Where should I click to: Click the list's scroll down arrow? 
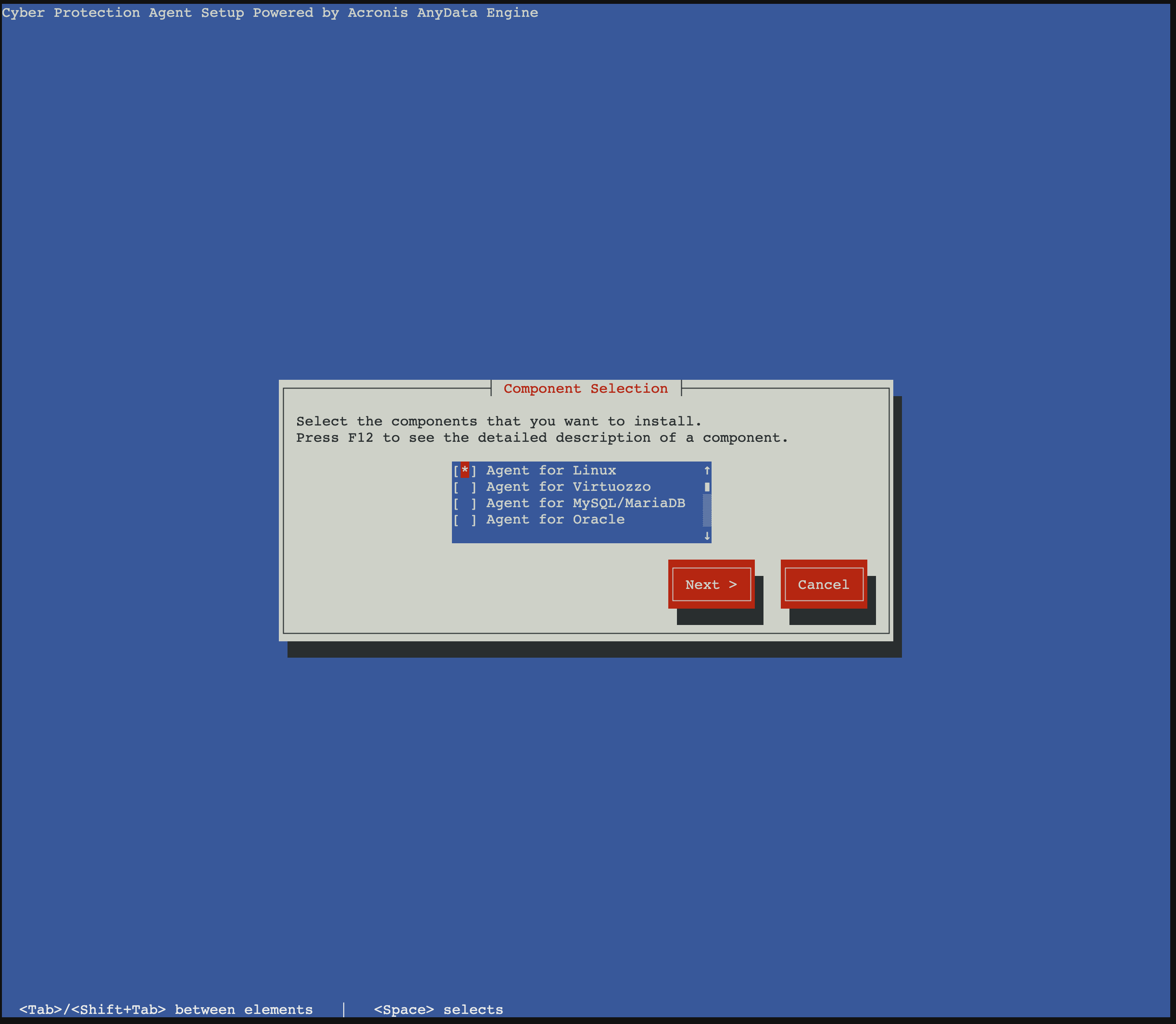click(x=707, y=536)
